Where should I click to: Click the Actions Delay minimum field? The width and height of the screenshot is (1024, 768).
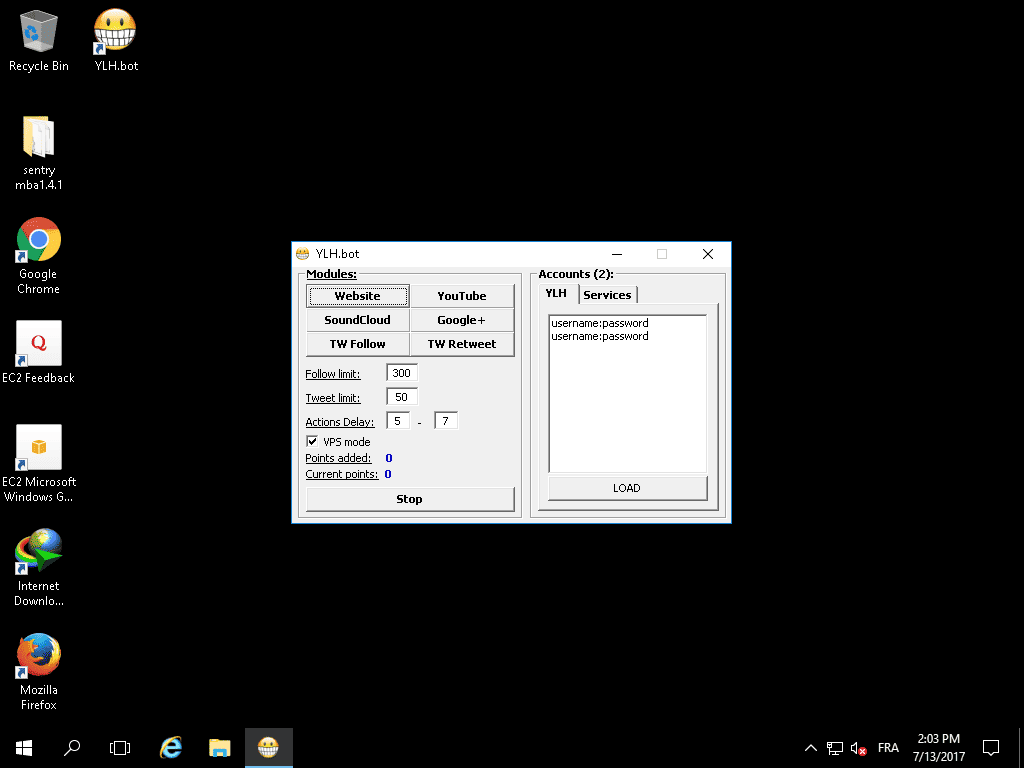398,421
